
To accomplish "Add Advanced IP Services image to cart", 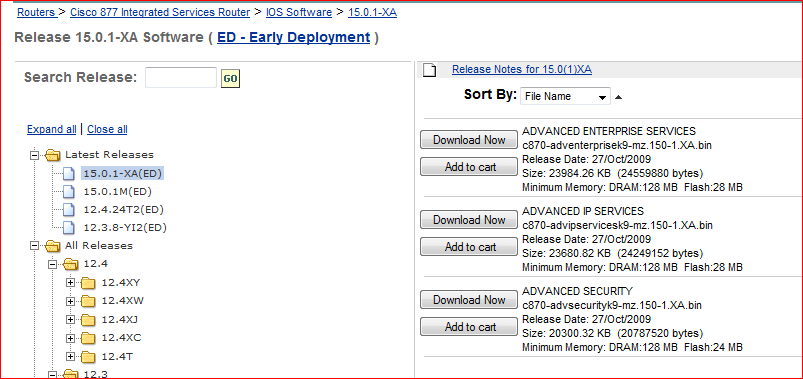I will (469, 246).
